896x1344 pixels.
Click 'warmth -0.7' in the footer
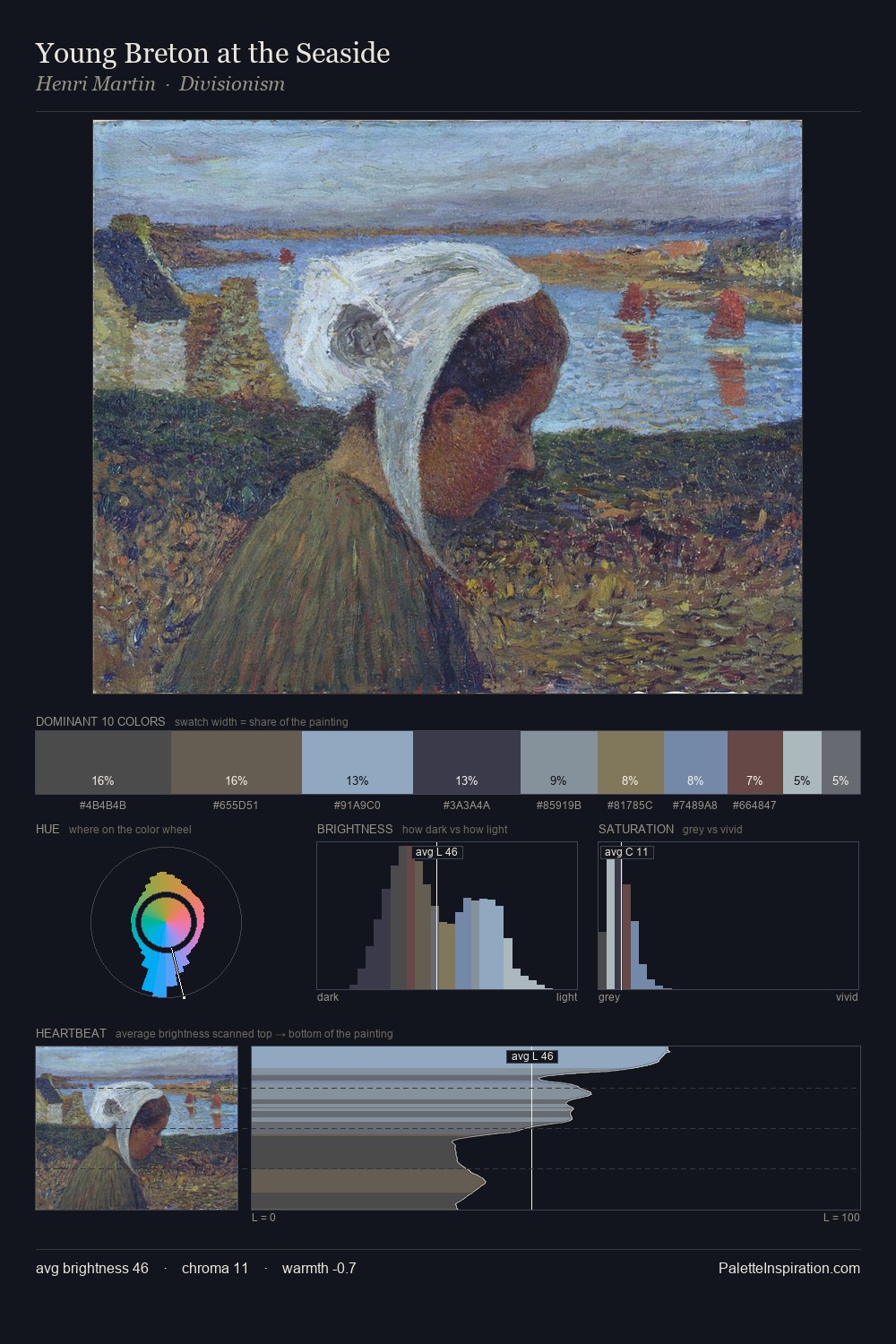[x=319, y=1269]
